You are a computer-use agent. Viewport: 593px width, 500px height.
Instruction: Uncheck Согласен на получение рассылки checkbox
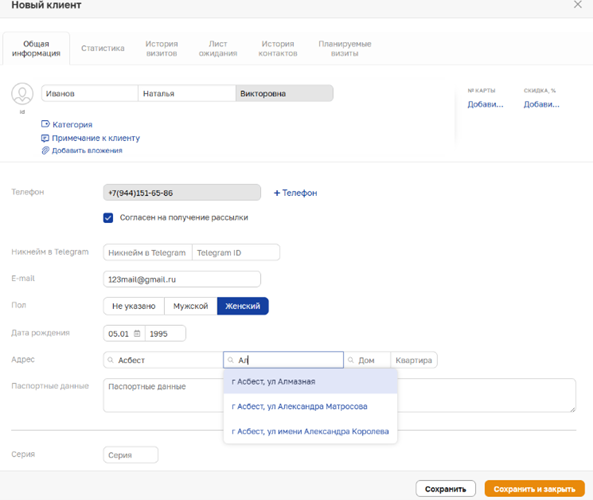click(108, 218)
